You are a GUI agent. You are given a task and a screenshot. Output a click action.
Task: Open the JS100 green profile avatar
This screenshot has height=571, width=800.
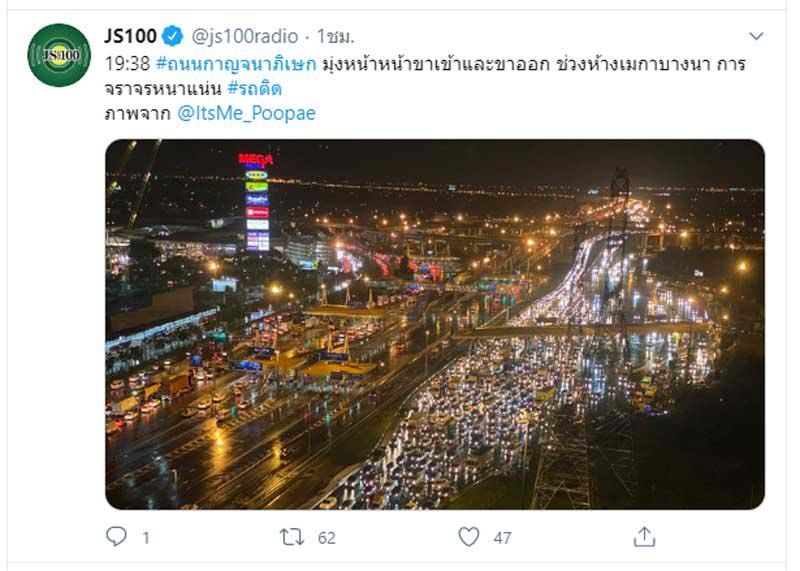pyautogui.click(x=59, y=55)
